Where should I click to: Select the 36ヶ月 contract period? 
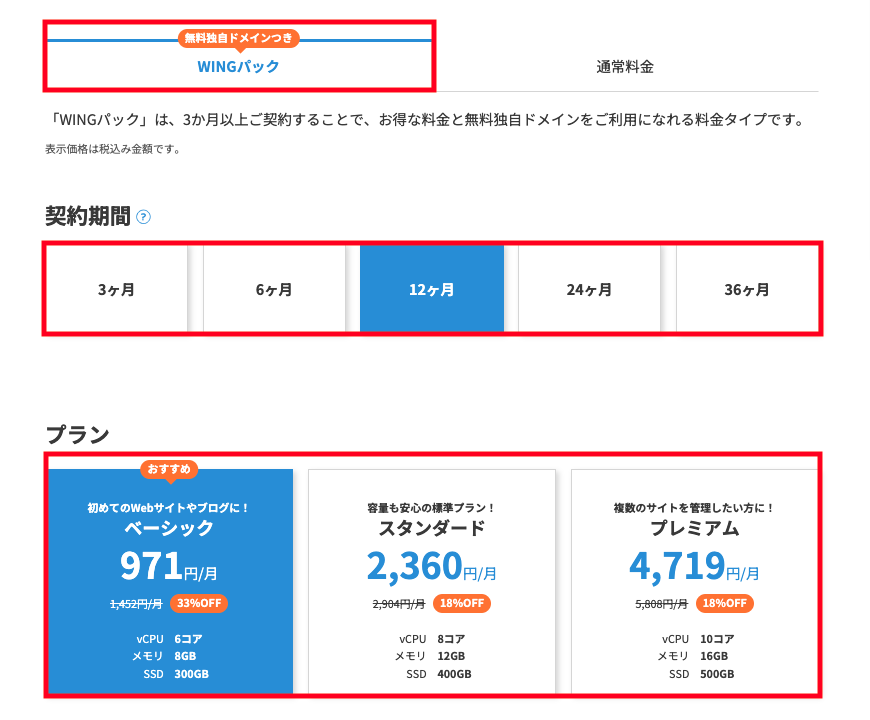tap(747, 289)
